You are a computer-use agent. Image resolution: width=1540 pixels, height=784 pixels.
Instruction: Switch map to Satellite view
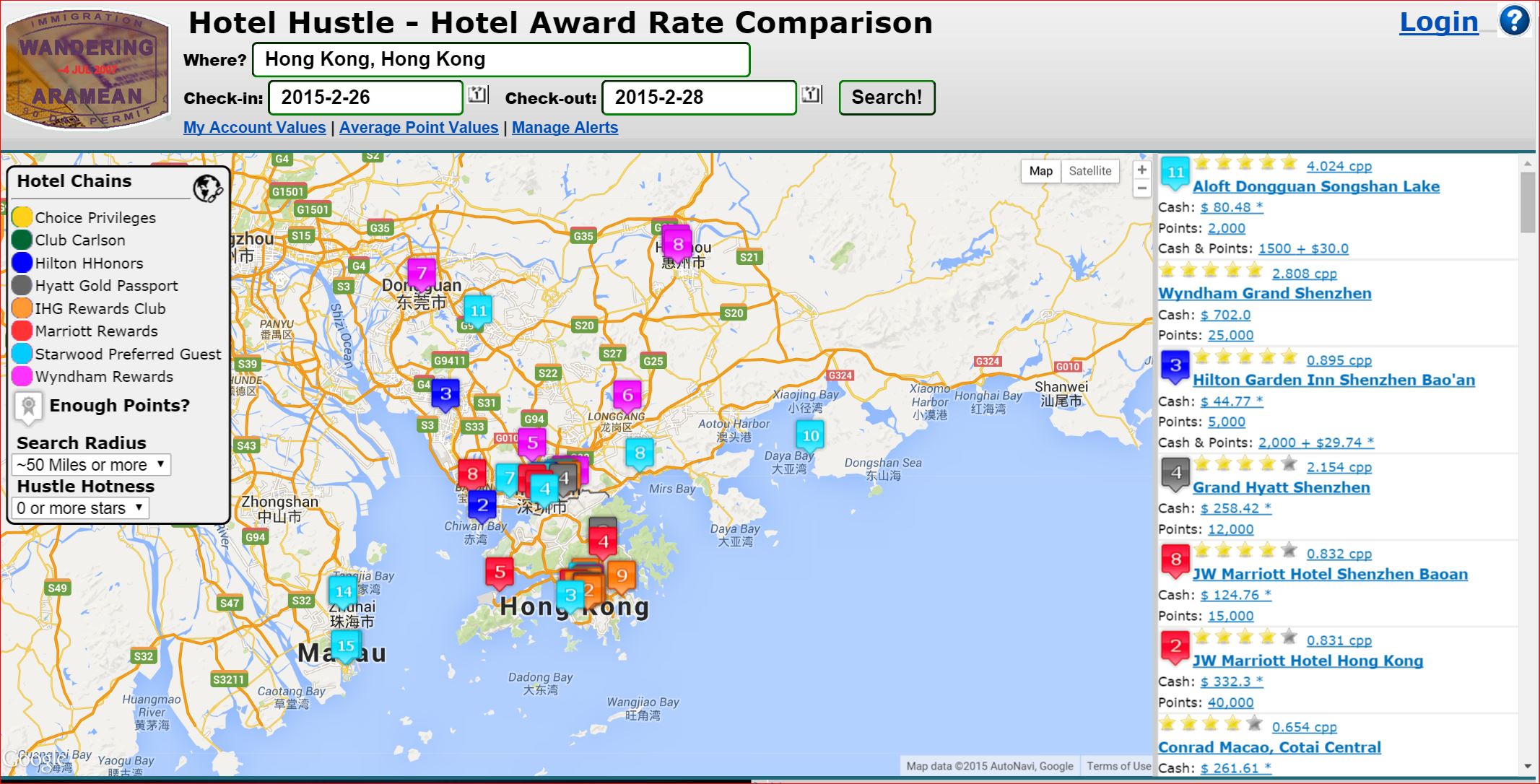pyautogui.click(x=1089, y=171)
